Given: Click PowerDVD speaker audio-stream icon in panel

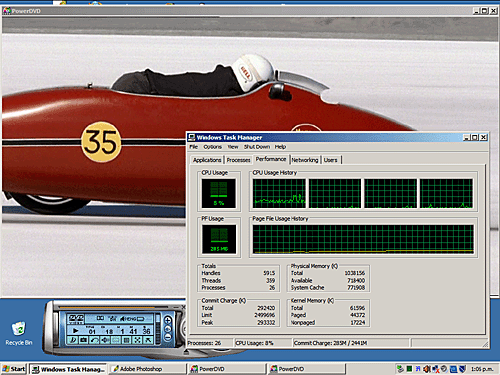Looking at the screenshot, I should point(105,340).
